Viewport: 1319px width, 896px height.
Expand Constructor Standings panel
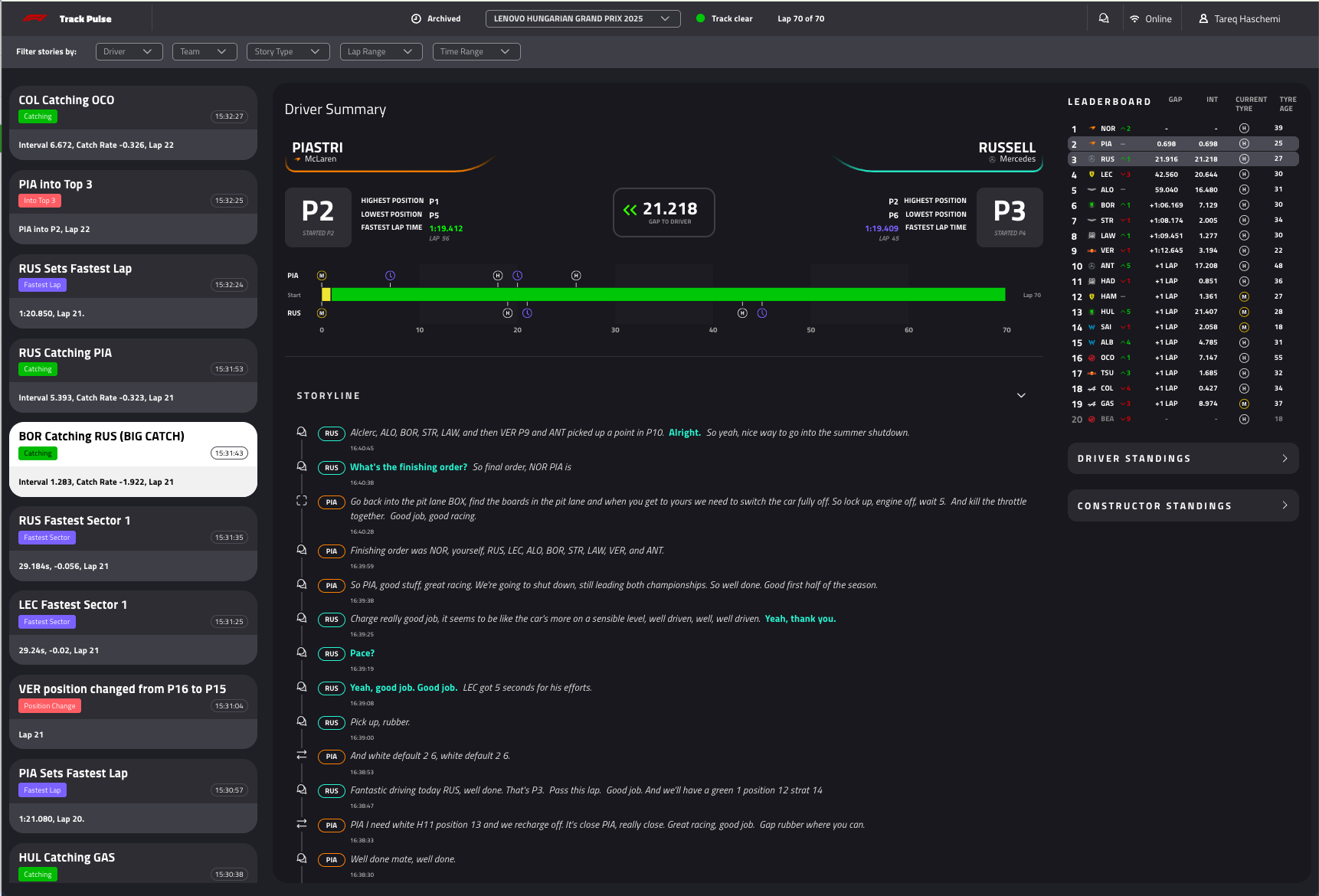[x=1183, y=505]
